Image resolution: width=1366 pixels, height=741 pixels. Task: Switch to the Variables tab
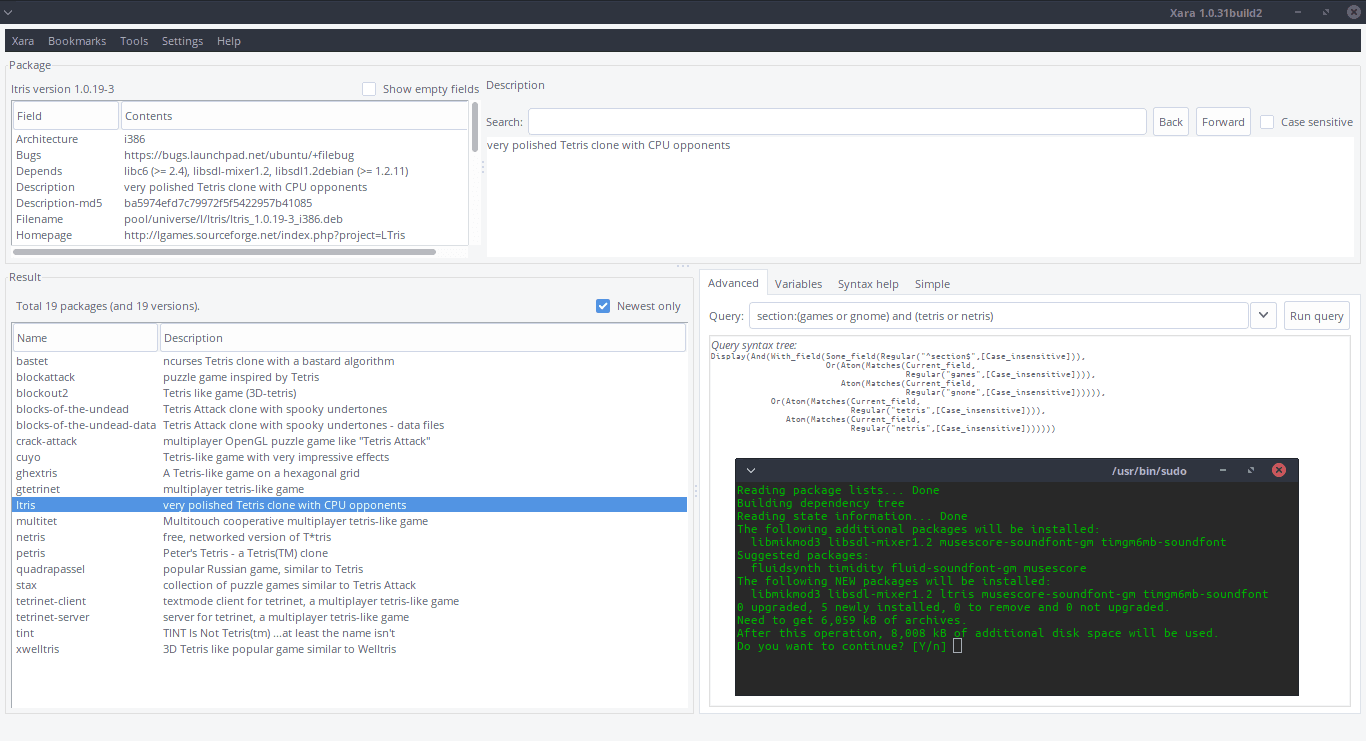pyautogui.click(x=798, y=284)
